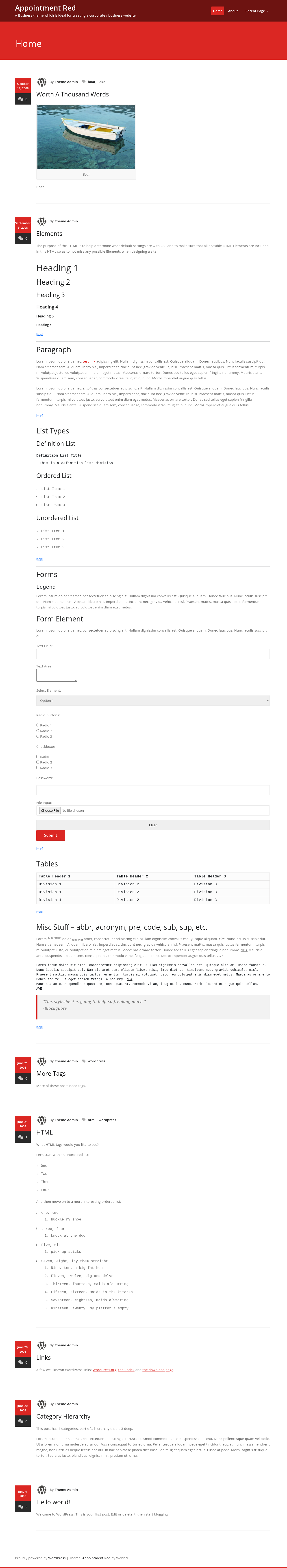The height and width of the screenshot is (1568, 287).
Task: Expand the Parent Page menu
Action: click(257, 11)
